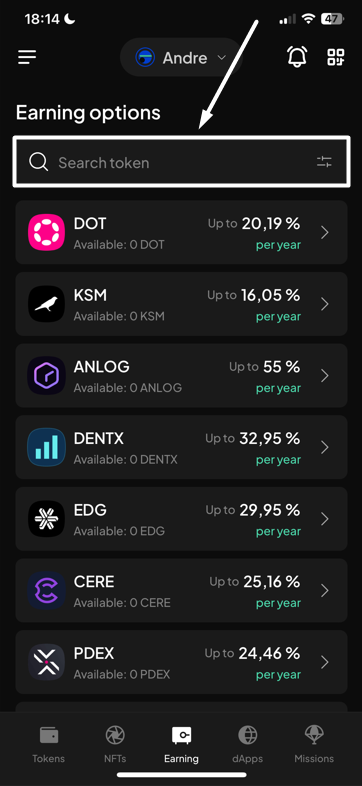Switch to the NFTs tab
The height and width of the screenshot is (786, 362).
(x=115, y=744)
